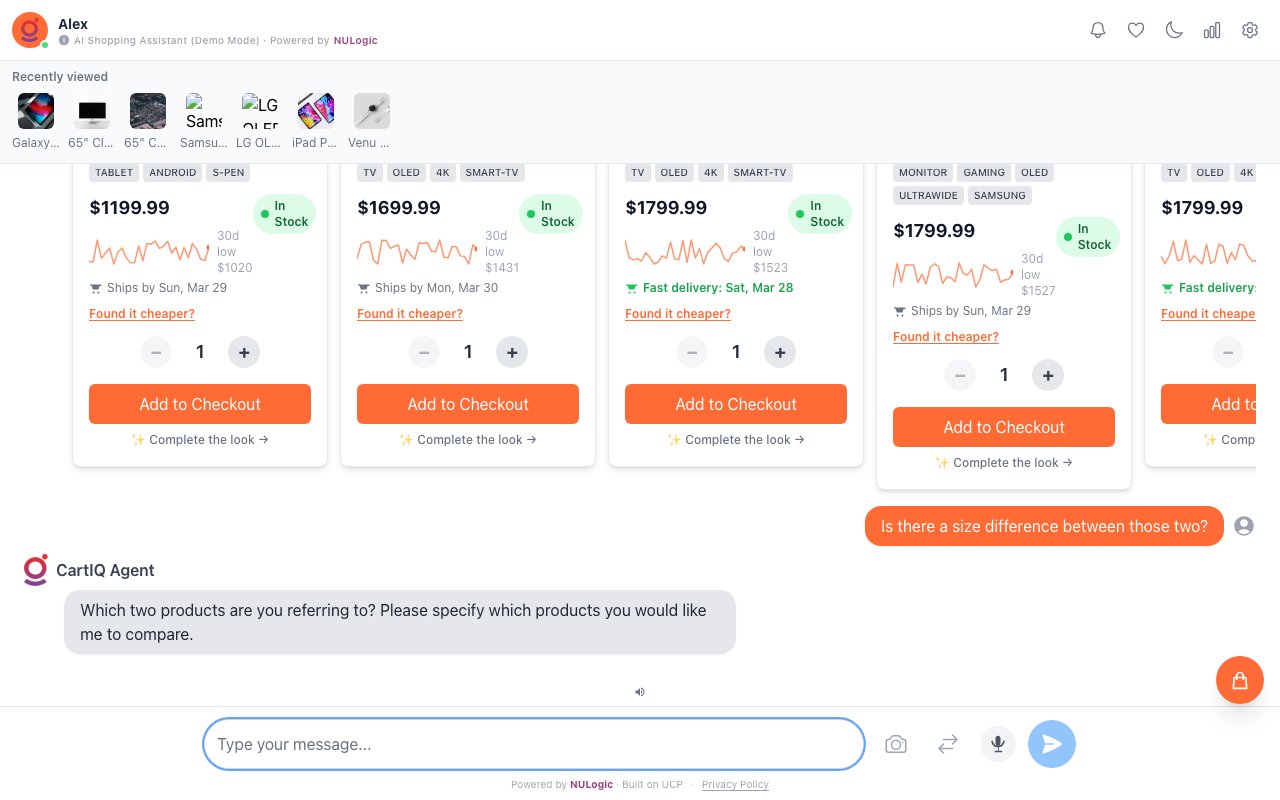The width and height of the screenshot is (1280, 800).
Task: Open the iPad recently viewed thumbnail
Action: click(x=316, y=111)
